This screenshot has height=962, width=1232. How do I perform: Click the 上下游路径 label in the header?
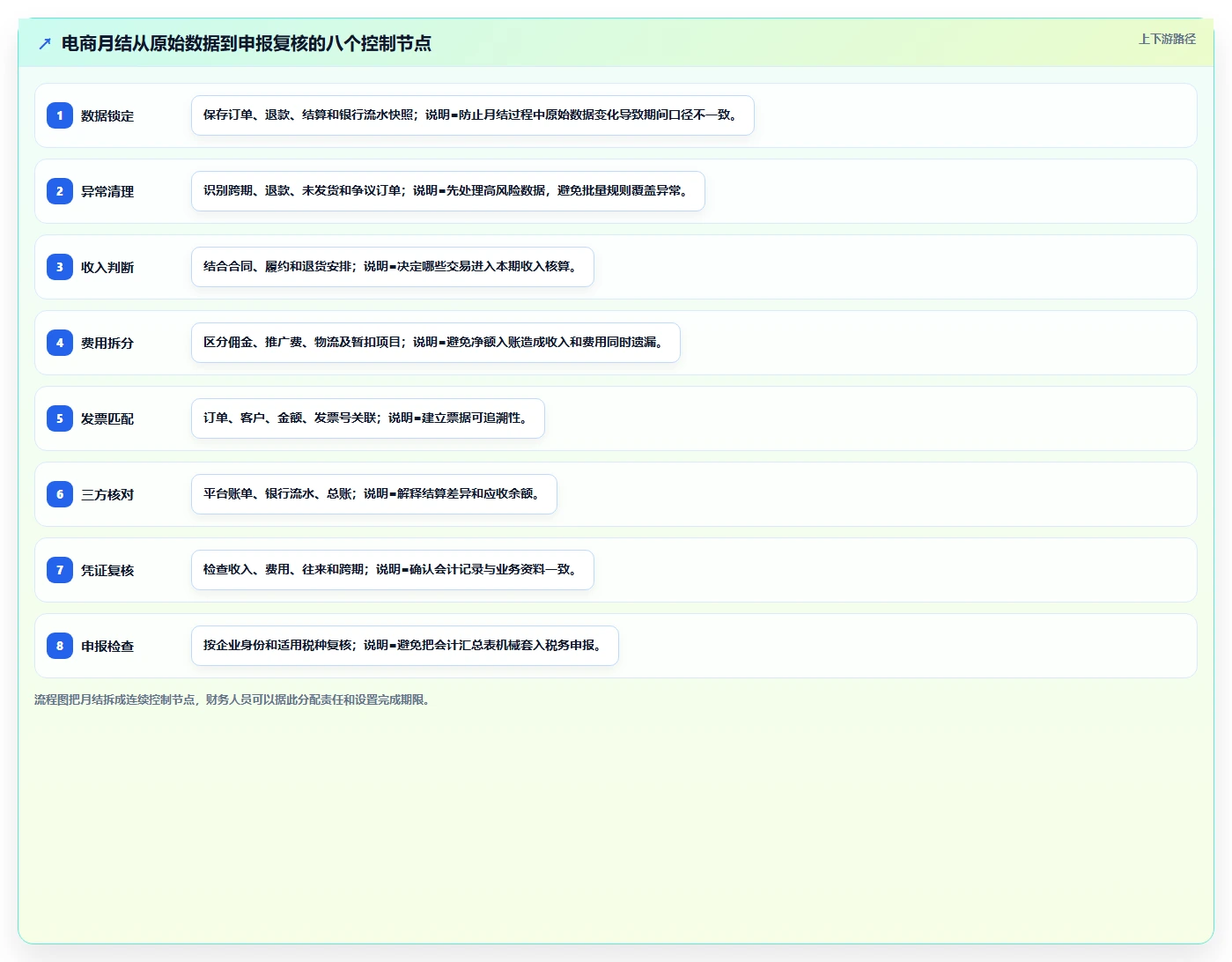1167,39
